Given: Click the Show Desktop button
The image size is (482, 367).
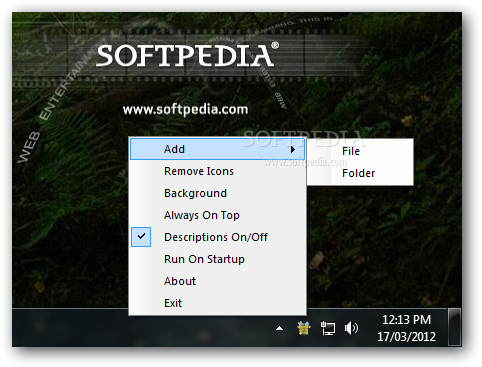Looking at the screenshot, I should coord(454,327).
